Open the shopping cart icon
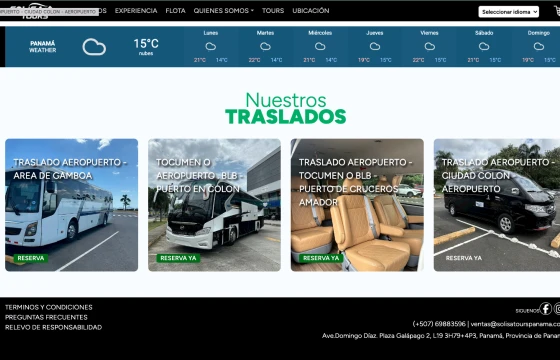The width and height of the screenshot is (560, 360). coord(557,11)
